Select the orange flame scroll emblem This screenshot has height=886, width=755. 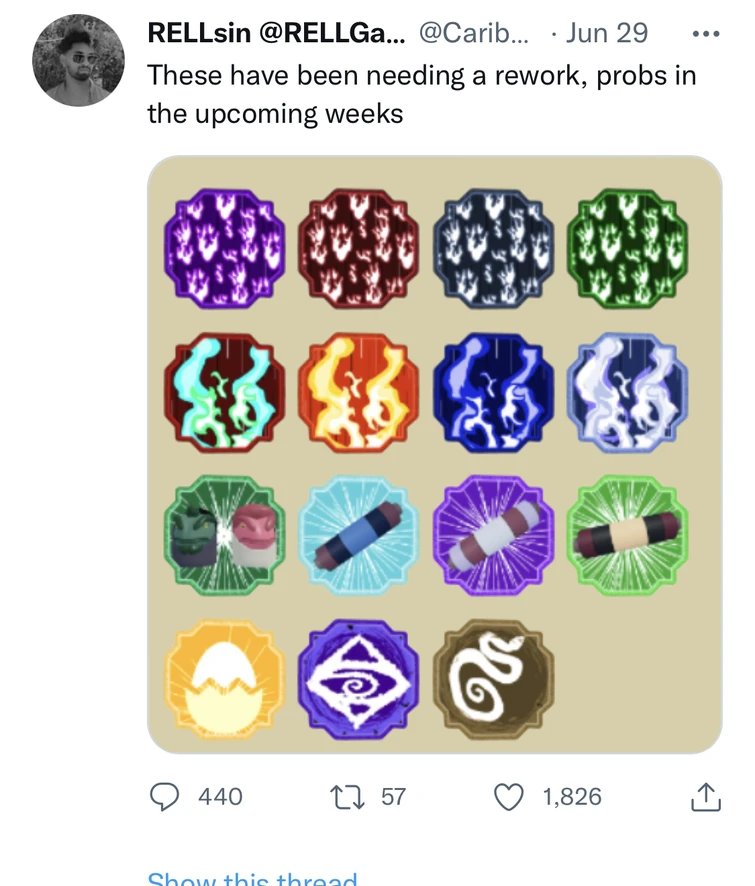coord(358,393)
